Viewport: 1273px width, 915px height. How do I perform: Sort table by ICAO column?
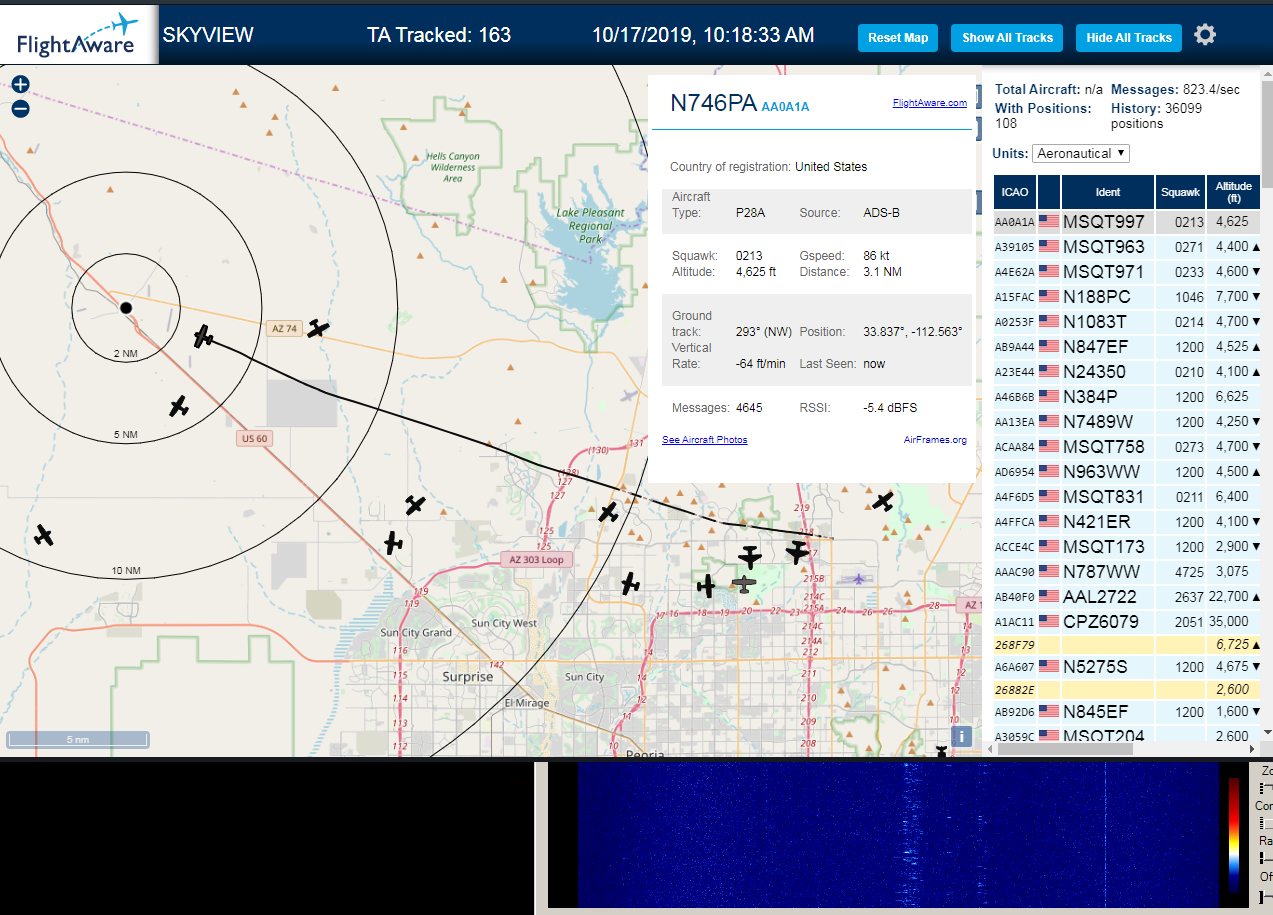point(1015,192)
